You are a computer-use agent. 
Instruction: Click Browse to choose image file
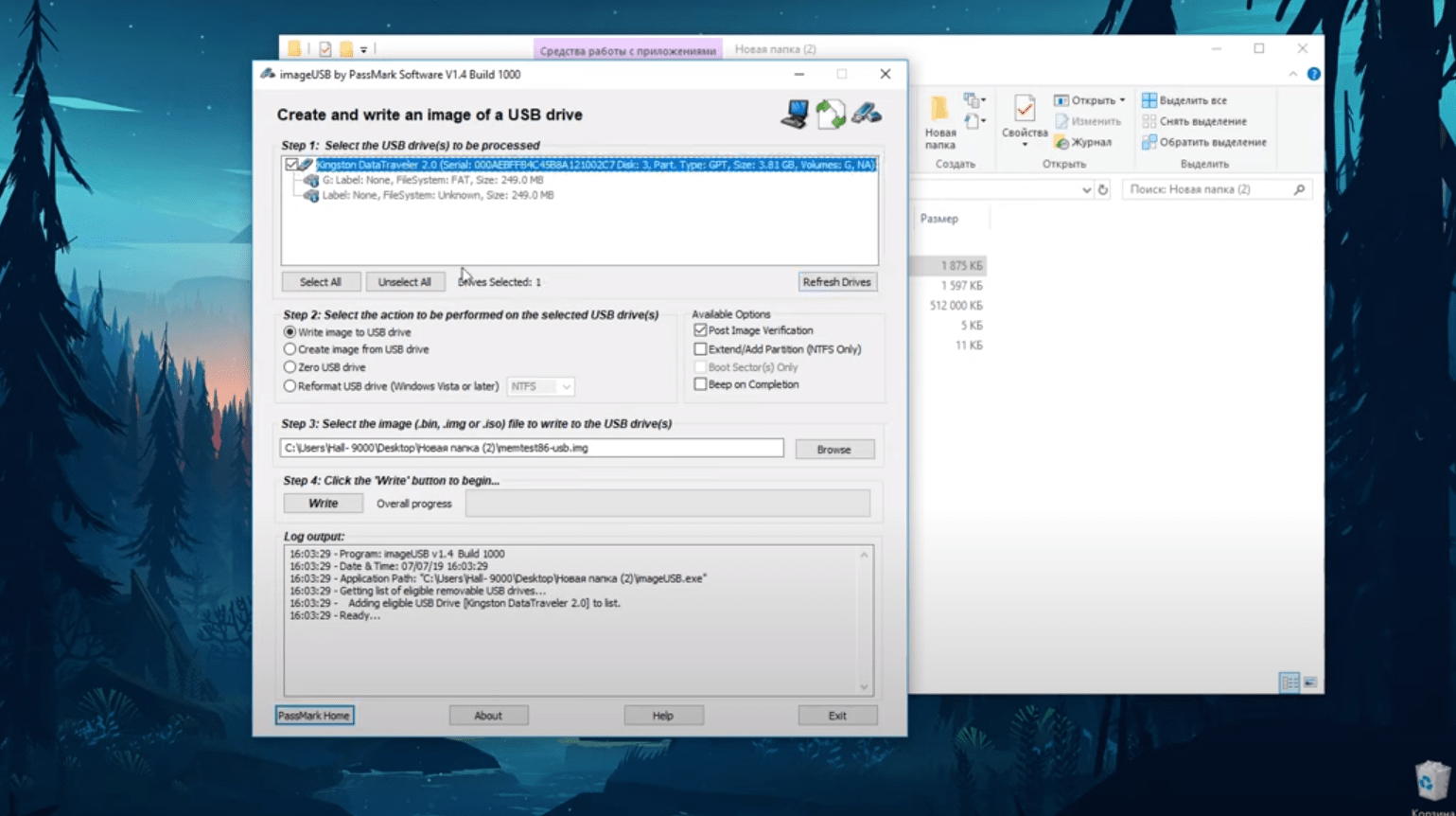click(833, 450)
